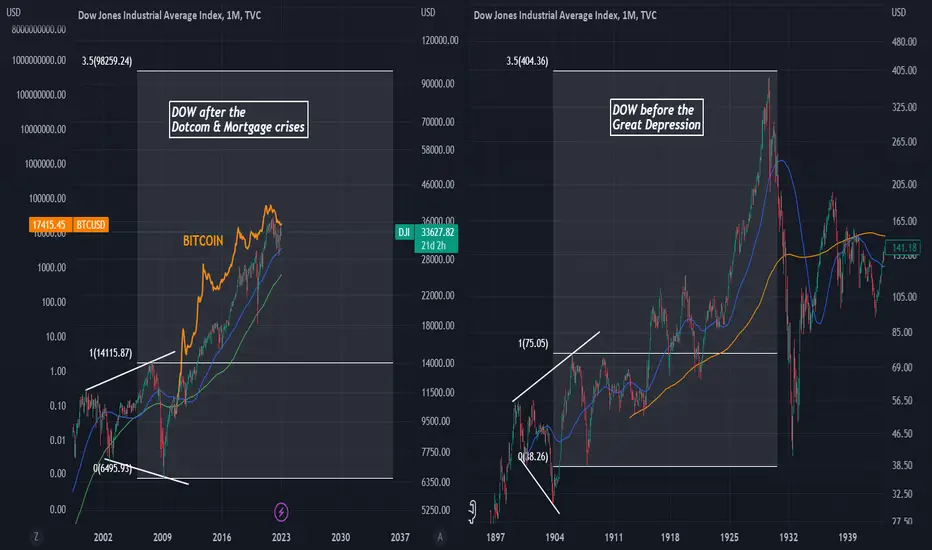932x550 pixels.
Task: Click the 141.18 price label on right chart
Action: coord(904,247)
